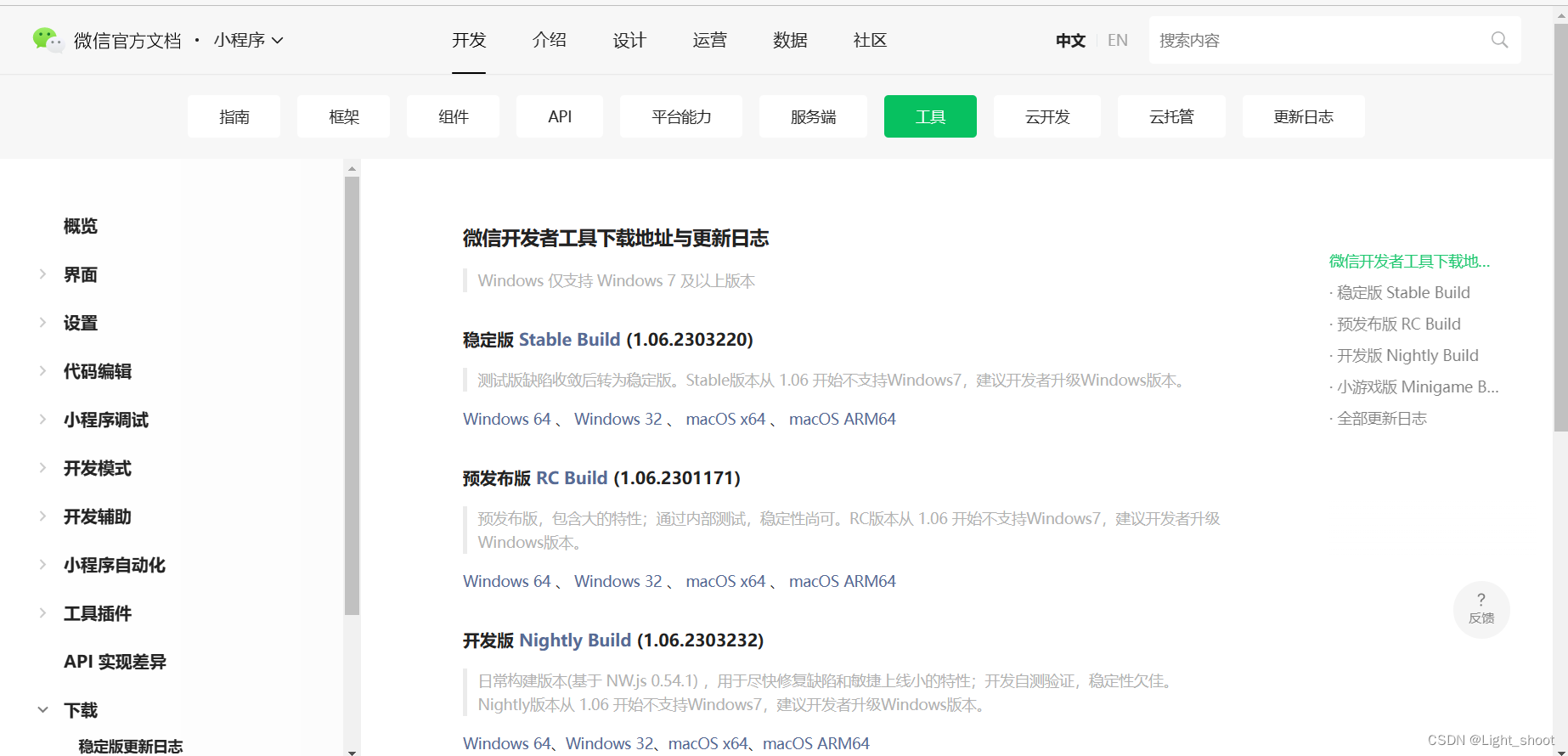The height and width of the screenshot is (756, 1568).
Task: Download RC Build macOS x64
Action: (x=725, y=581)
